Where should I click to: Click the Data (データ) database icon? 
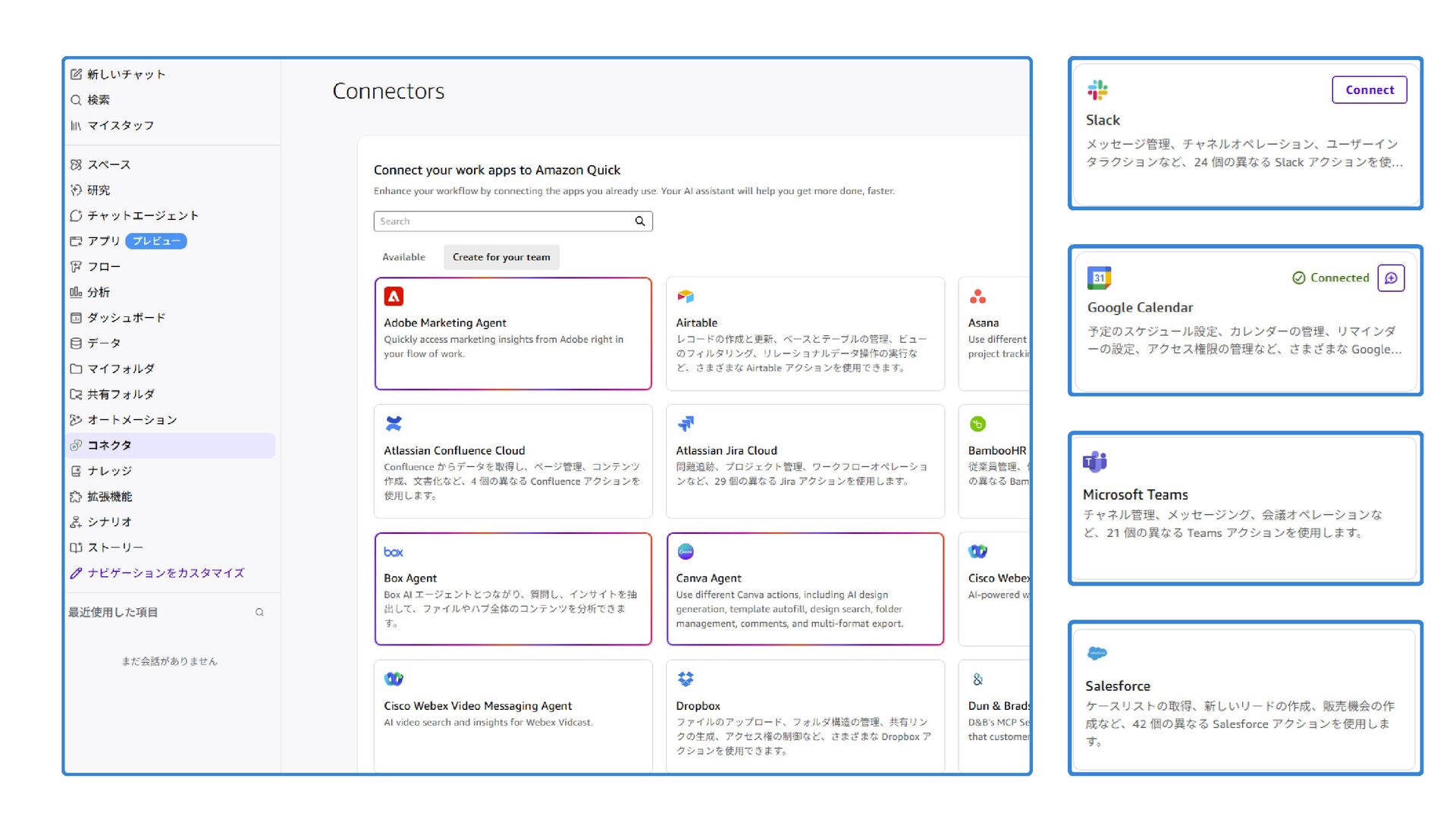pos(76,344)
